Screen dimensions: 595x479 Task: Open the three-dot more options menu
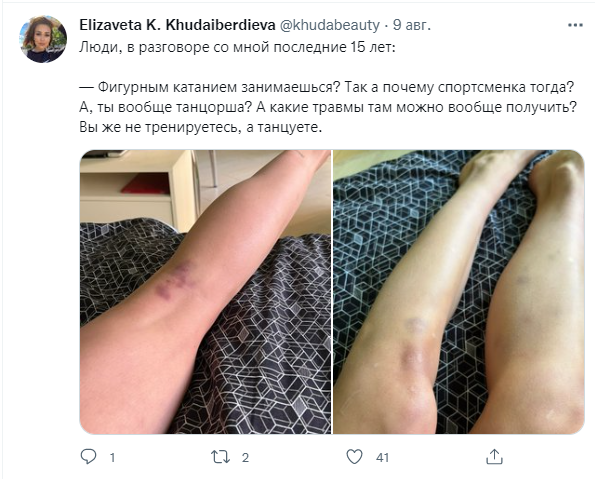coord(575,25)
